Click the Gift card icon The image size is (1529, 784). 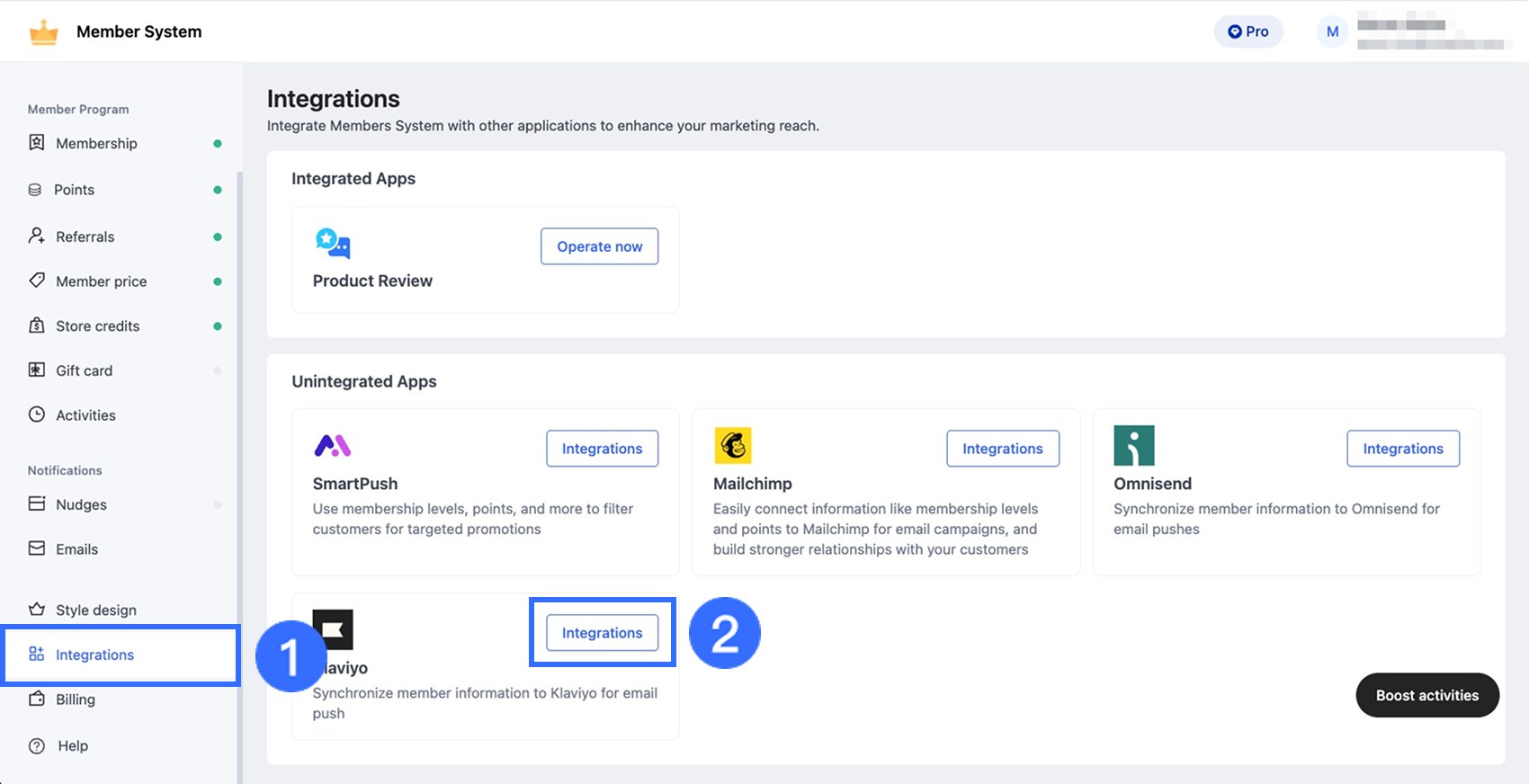(37, 370)
